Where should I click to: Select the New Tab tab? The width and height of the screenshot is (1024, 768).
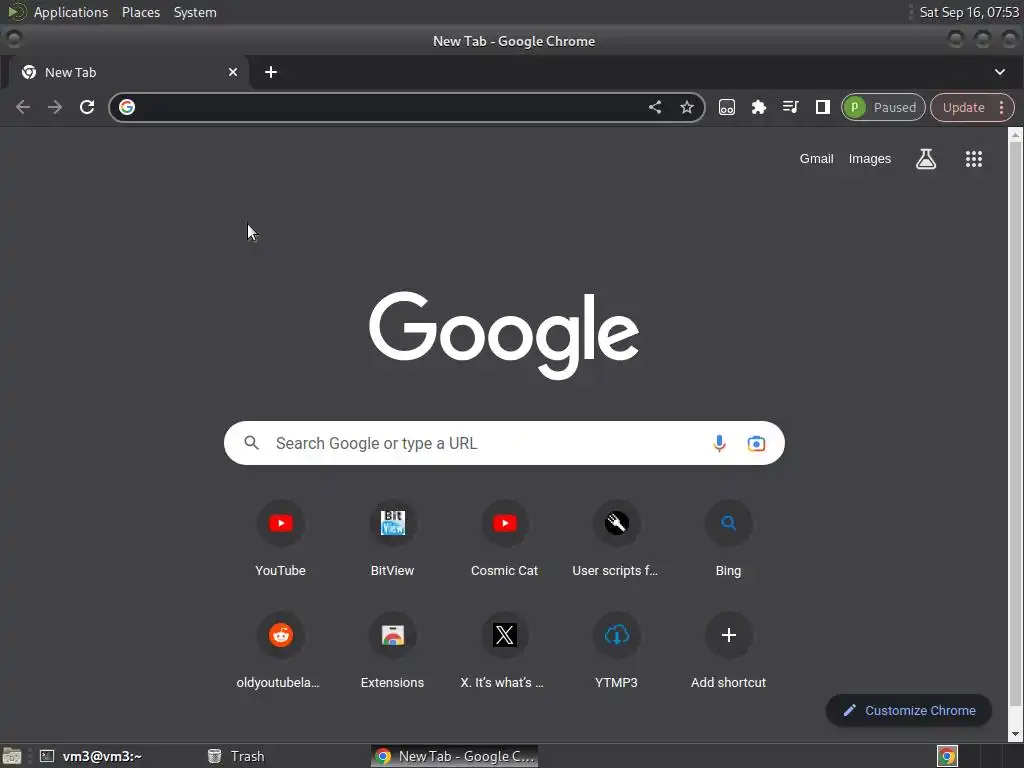coord(127,72)
